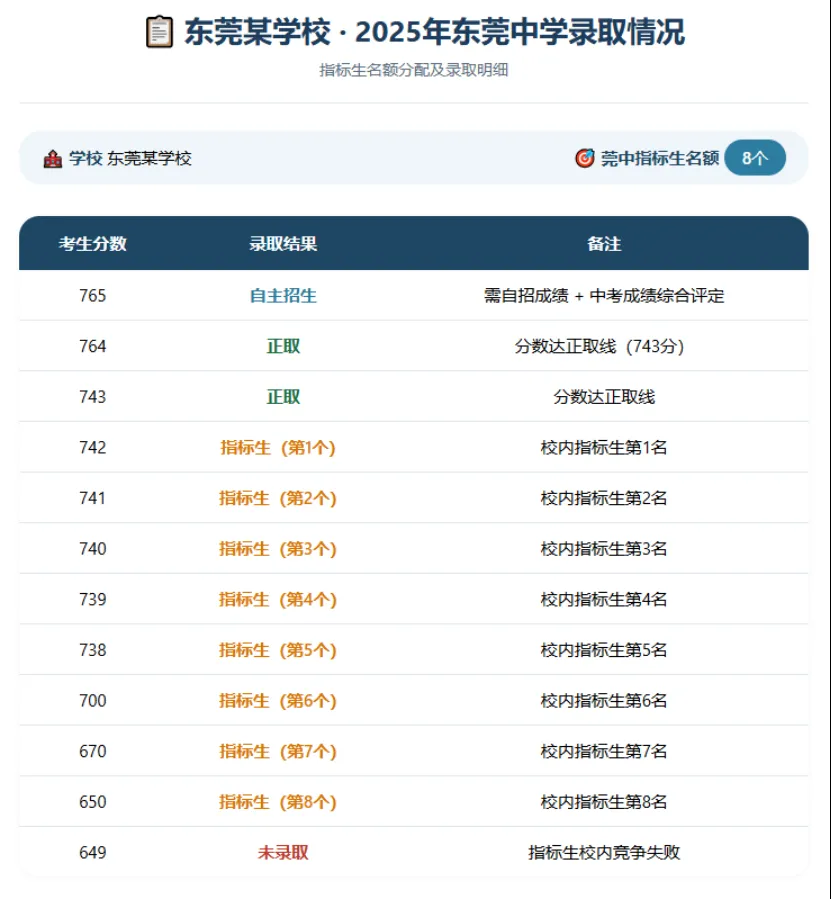Click remark 校内指标生第6名
Screen dimensions: 831x899
pos(604,701)
